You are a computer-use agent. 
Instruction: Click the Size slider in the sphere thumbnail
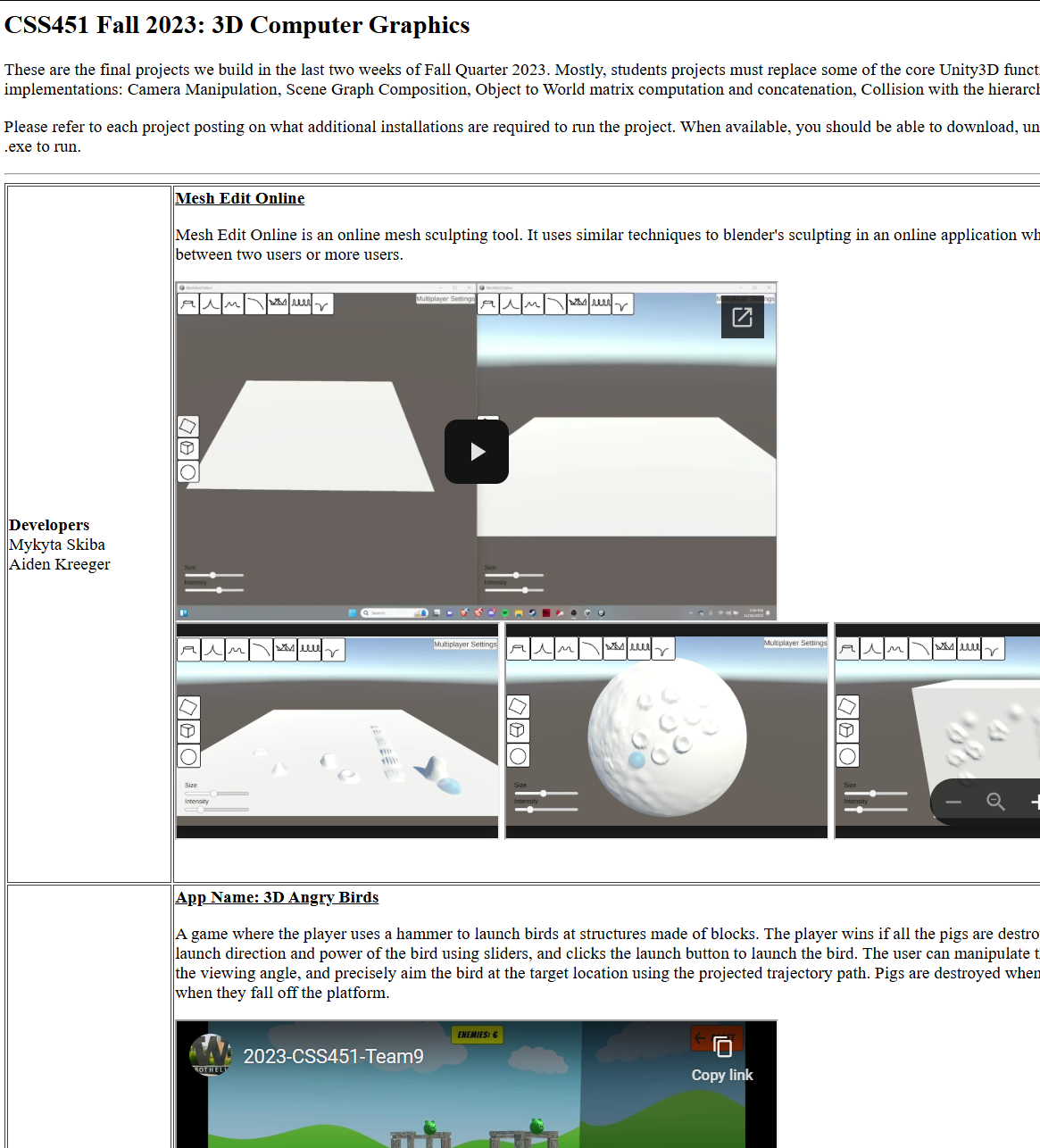coord(545,793)
